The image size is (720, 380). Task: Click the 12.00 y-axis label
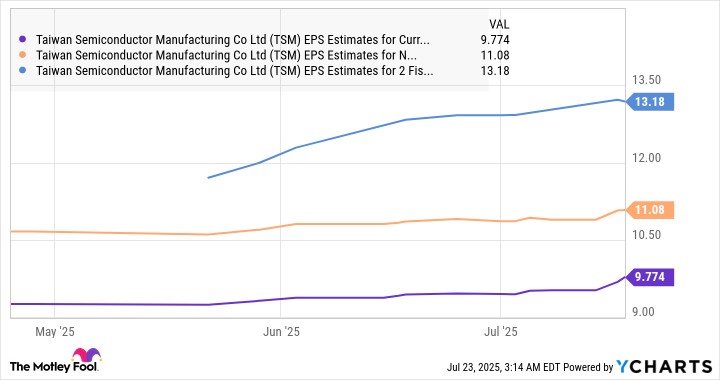pos(647,158)
